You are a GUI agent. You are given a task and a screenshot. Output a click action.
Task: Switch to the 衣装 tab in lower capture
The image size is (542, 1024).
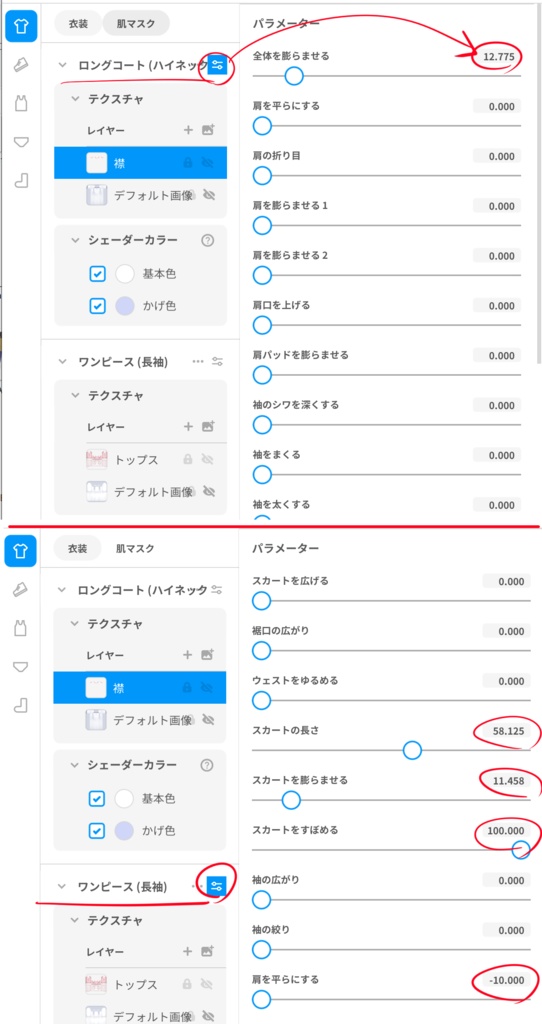pos(77,549)
